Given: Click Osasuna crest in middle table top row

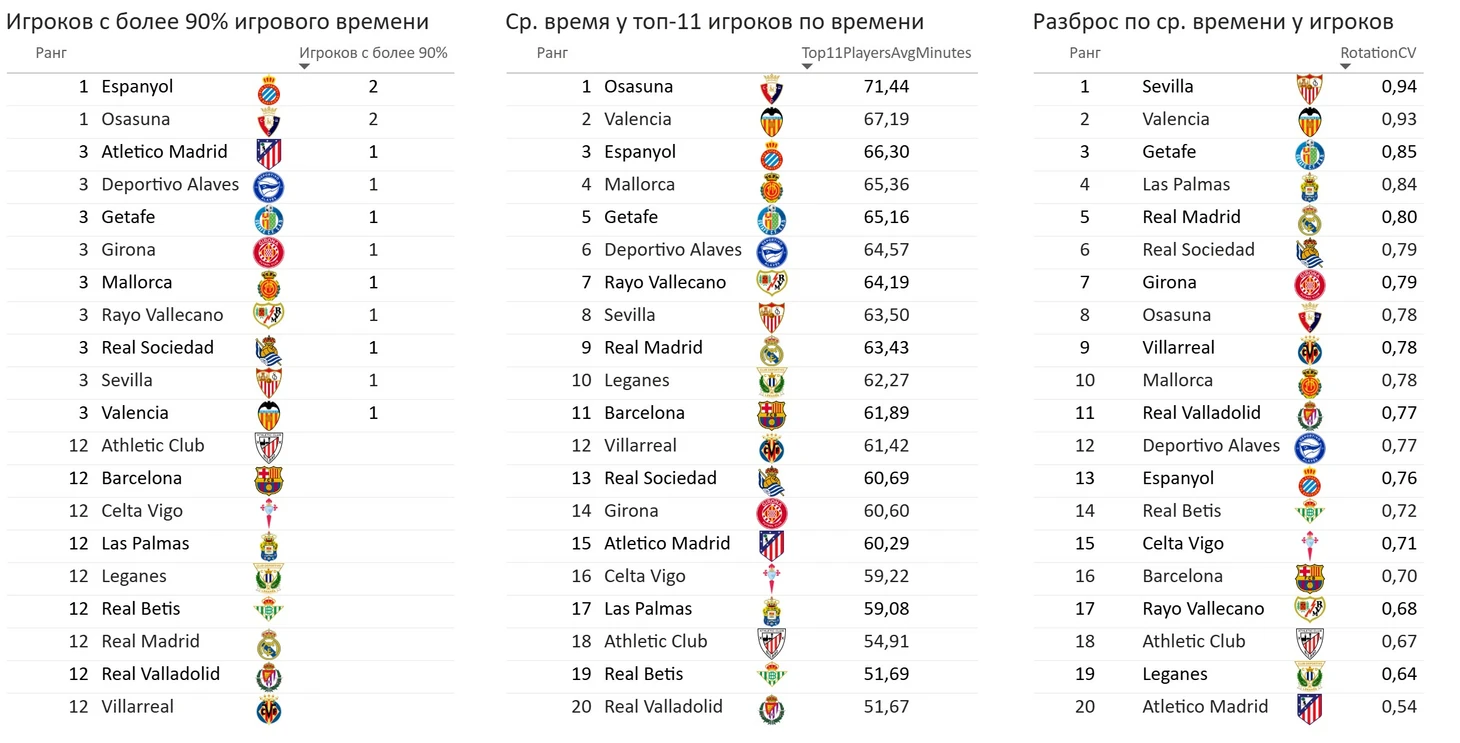Looking at the screenshot, I should click(x=771, y=90).
